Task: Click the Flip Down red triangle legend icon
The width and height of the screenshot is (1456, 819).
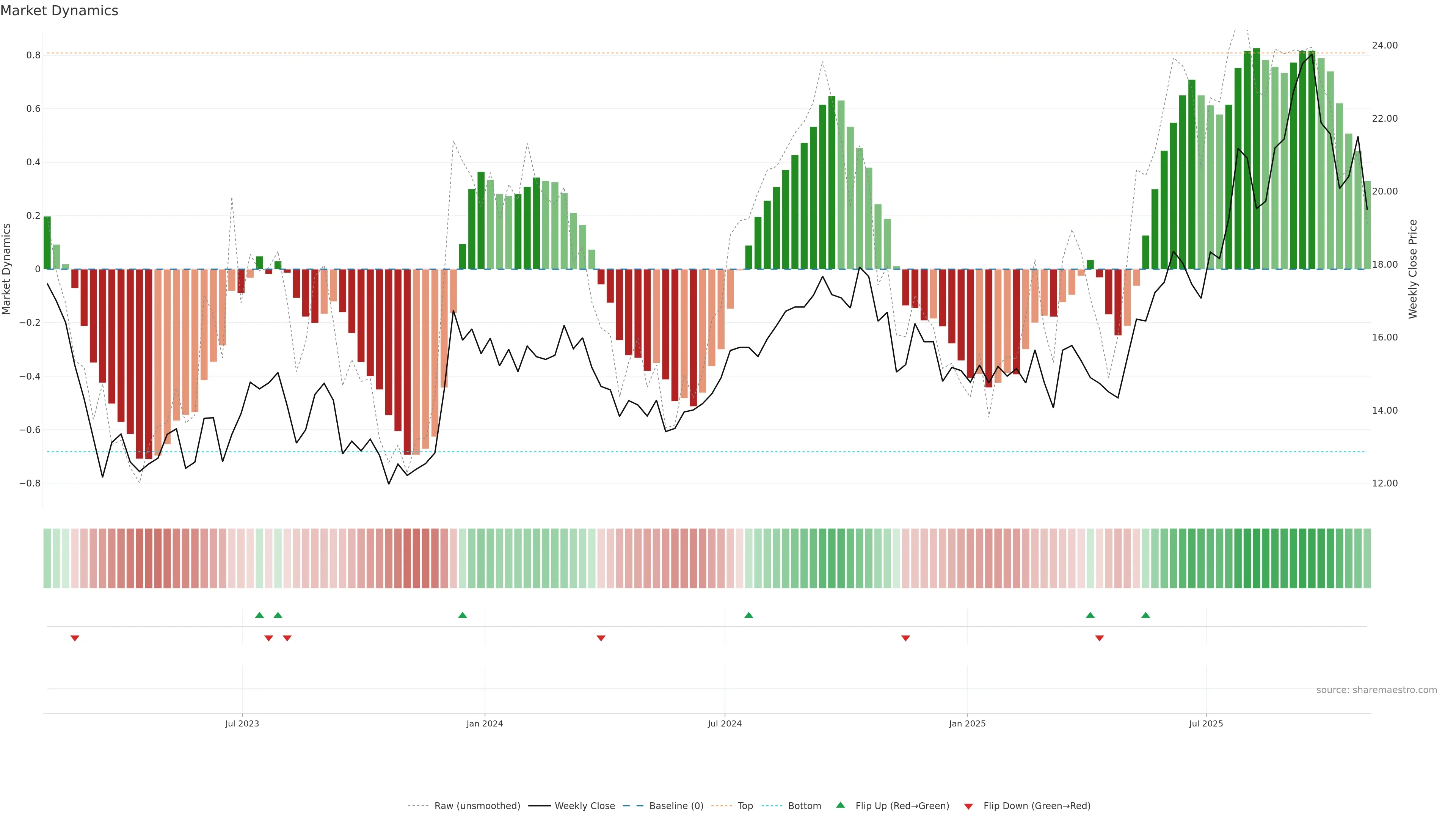Action: [x=968, y=806]
